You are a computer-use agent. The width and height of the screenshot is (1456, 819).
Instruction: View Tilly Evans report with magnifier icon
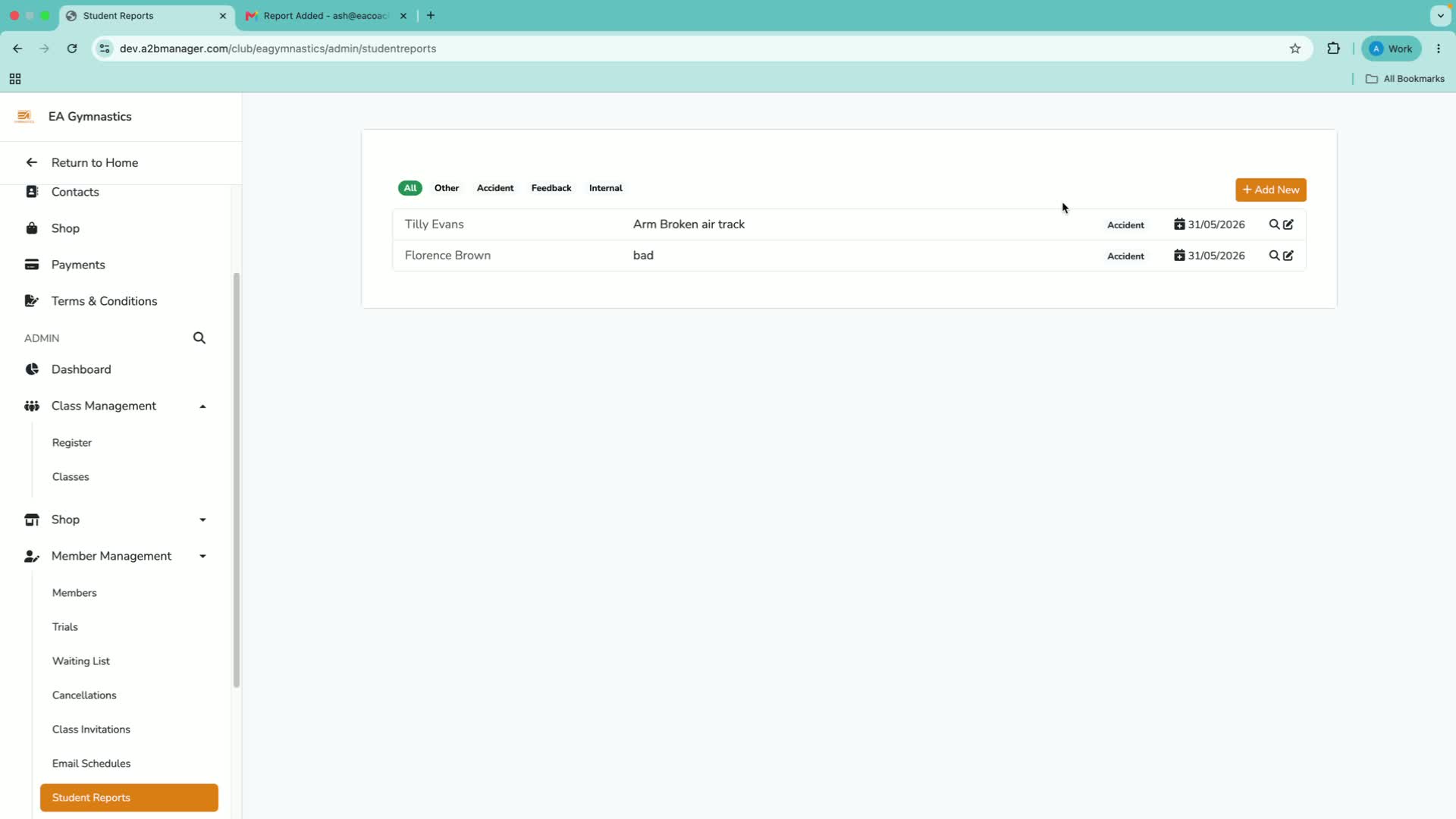pos(1274,224)
